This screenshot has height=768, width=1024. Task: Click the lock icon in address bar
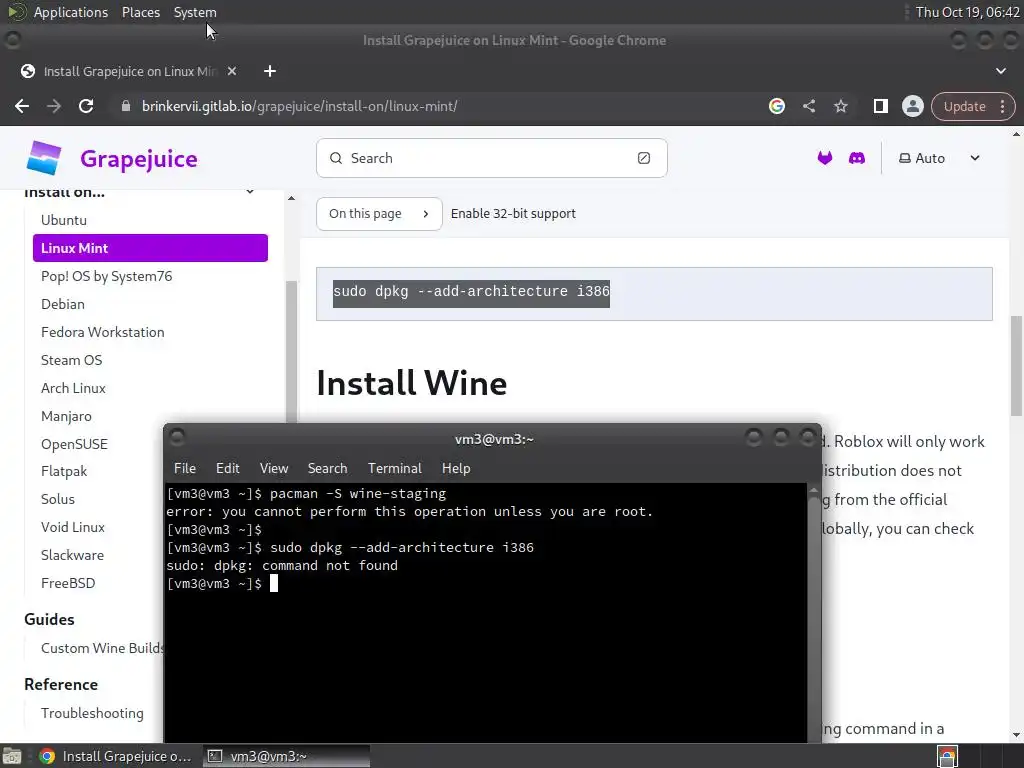[126, 106]
